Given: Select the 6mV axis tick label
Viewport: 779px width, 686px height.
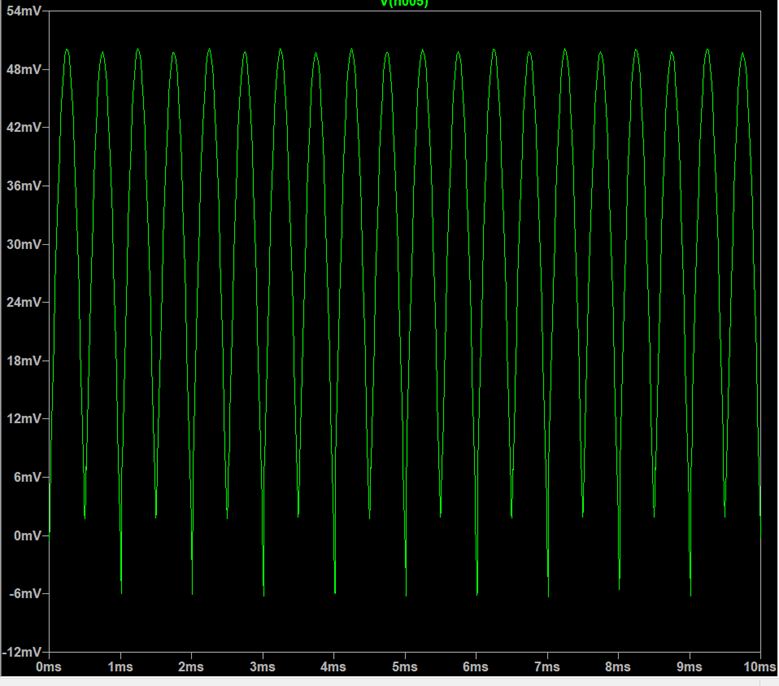Looking at the screenshot, I should (27, 477).
